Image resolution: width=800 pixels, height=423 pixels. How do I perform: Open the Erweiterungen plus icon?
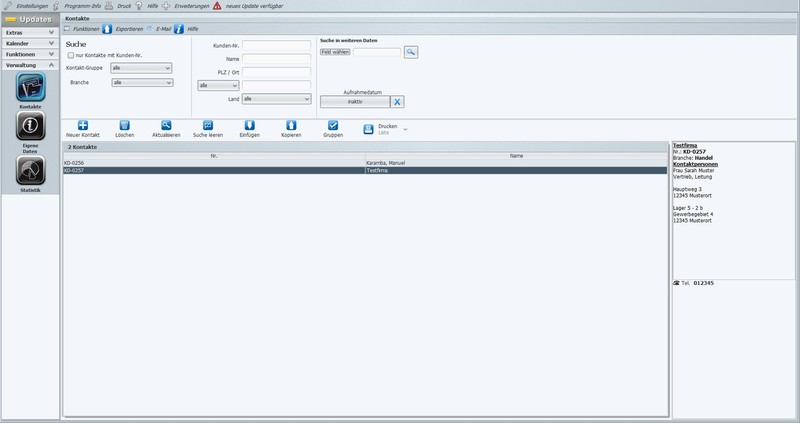166,6
